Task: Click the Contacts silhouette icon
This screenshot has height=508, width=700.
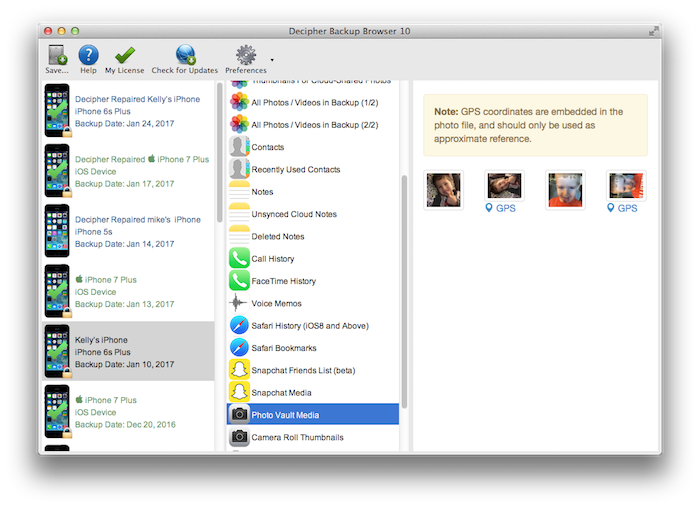Action: (x=239, y=147)
